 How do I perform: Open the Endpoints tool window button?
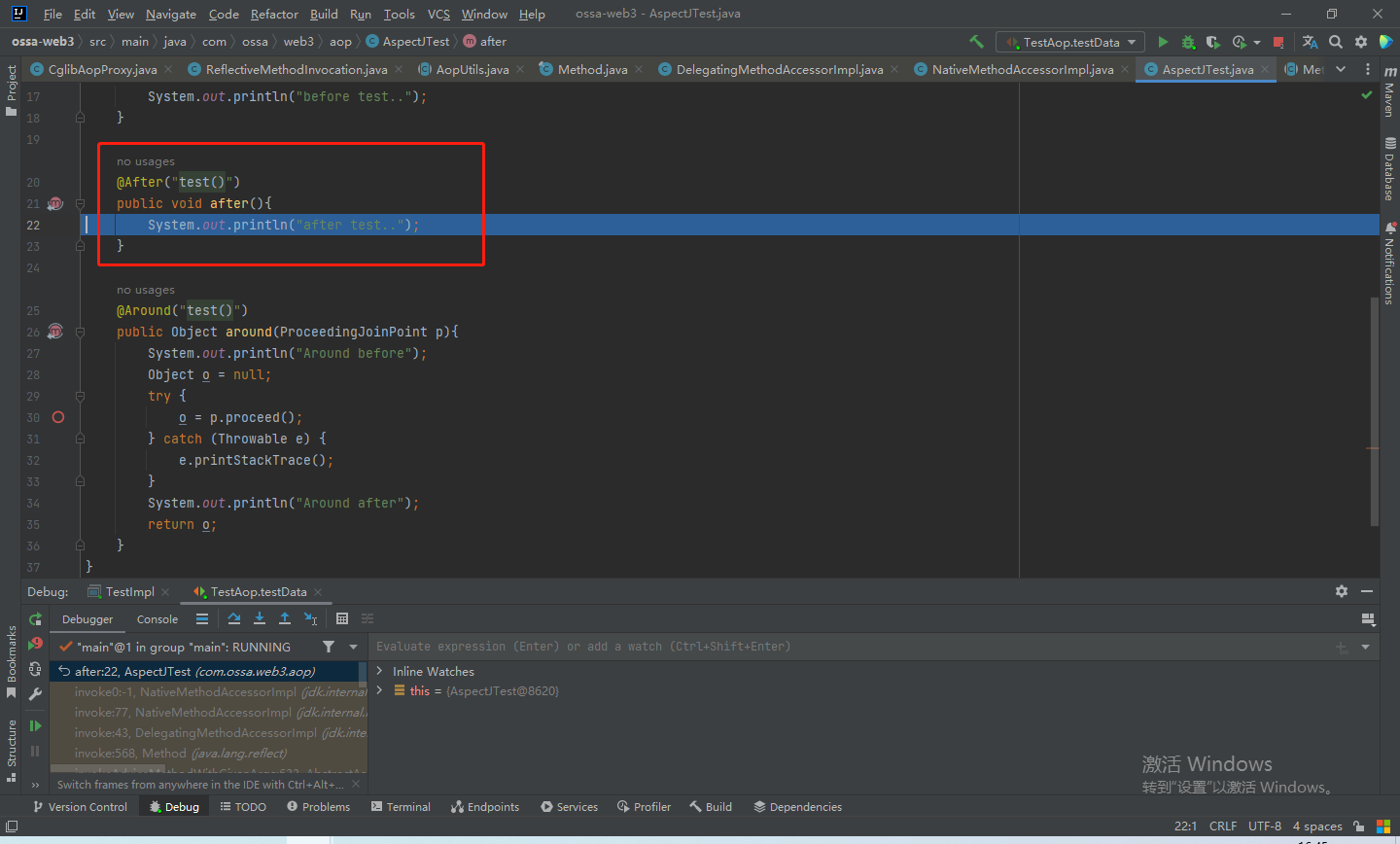485,807
